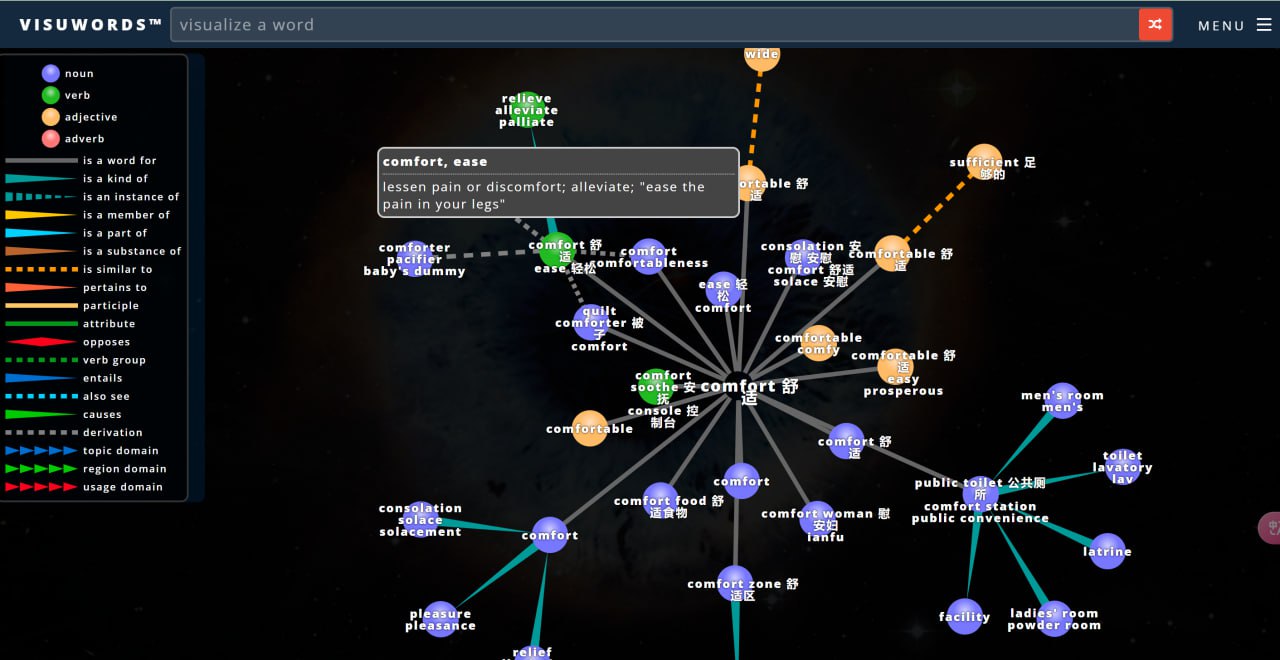Image resolution: width=1280 pixels, height=660 pixels.
Task: Open the MENU hamburger menu
Action: pyautogui.click(x=1234, y=25)
